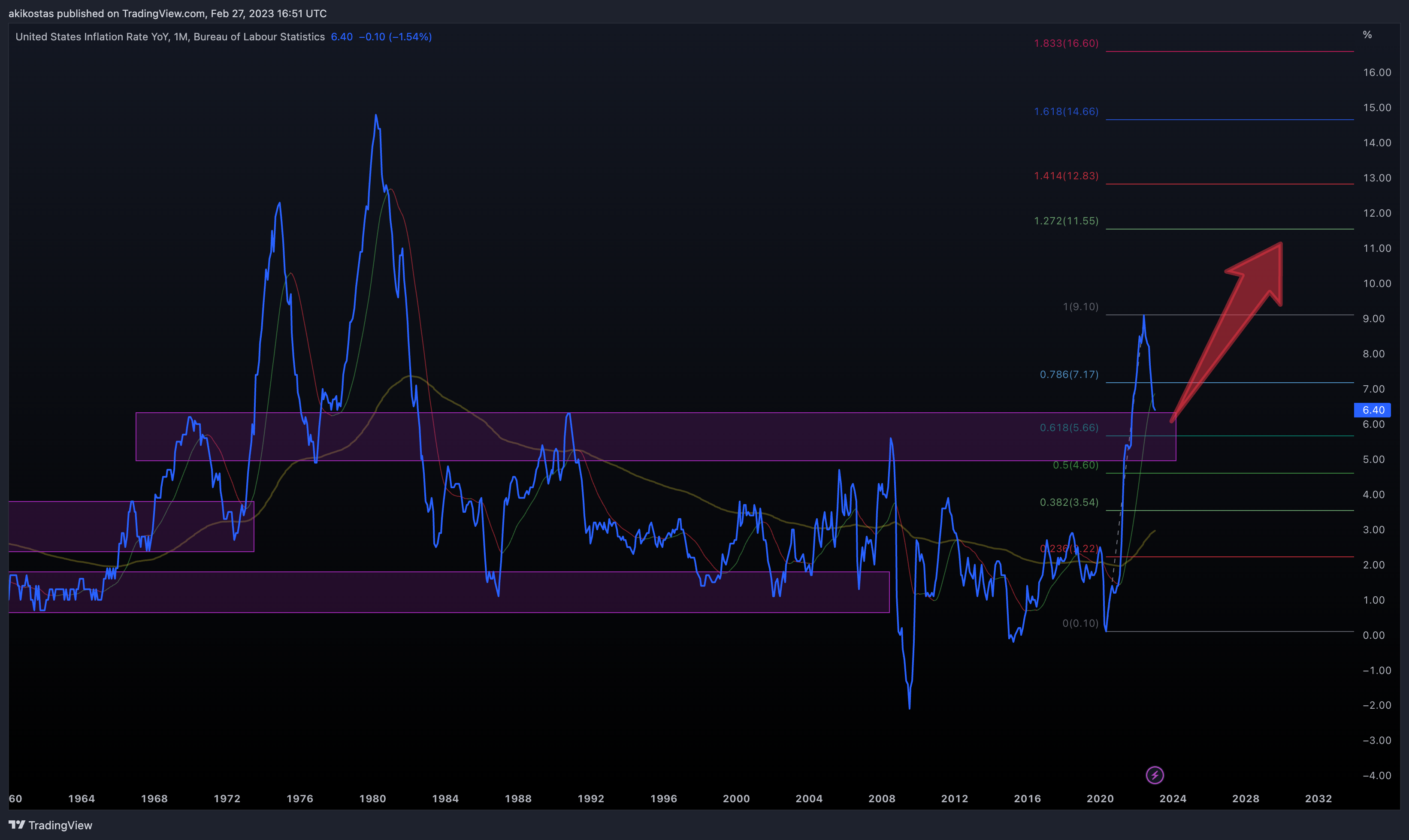Screen dimensions: 1409x840
Task: Click the 1.833(16.60) Fibonacci level label
Action: tap(1066, 43)
